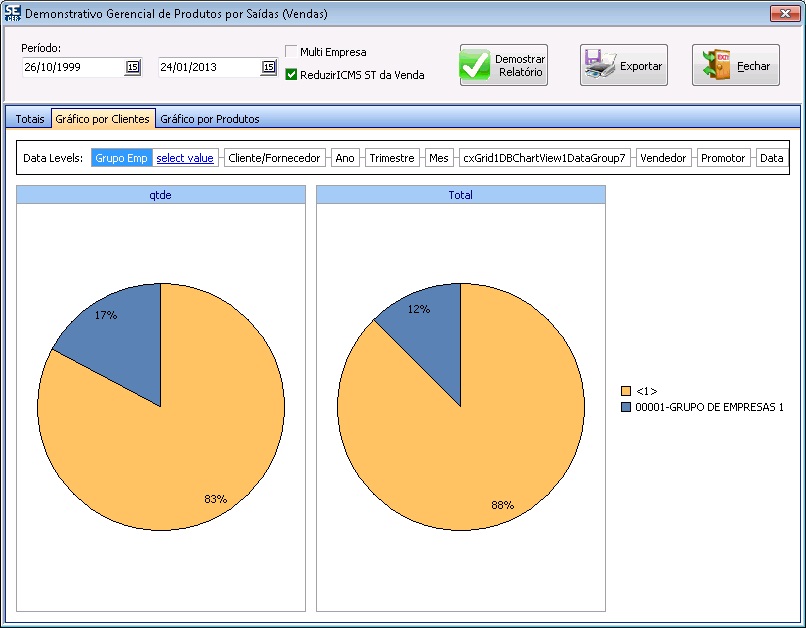Choose the Vendedor data level
The image size is (806, 628).
(663, 158)
